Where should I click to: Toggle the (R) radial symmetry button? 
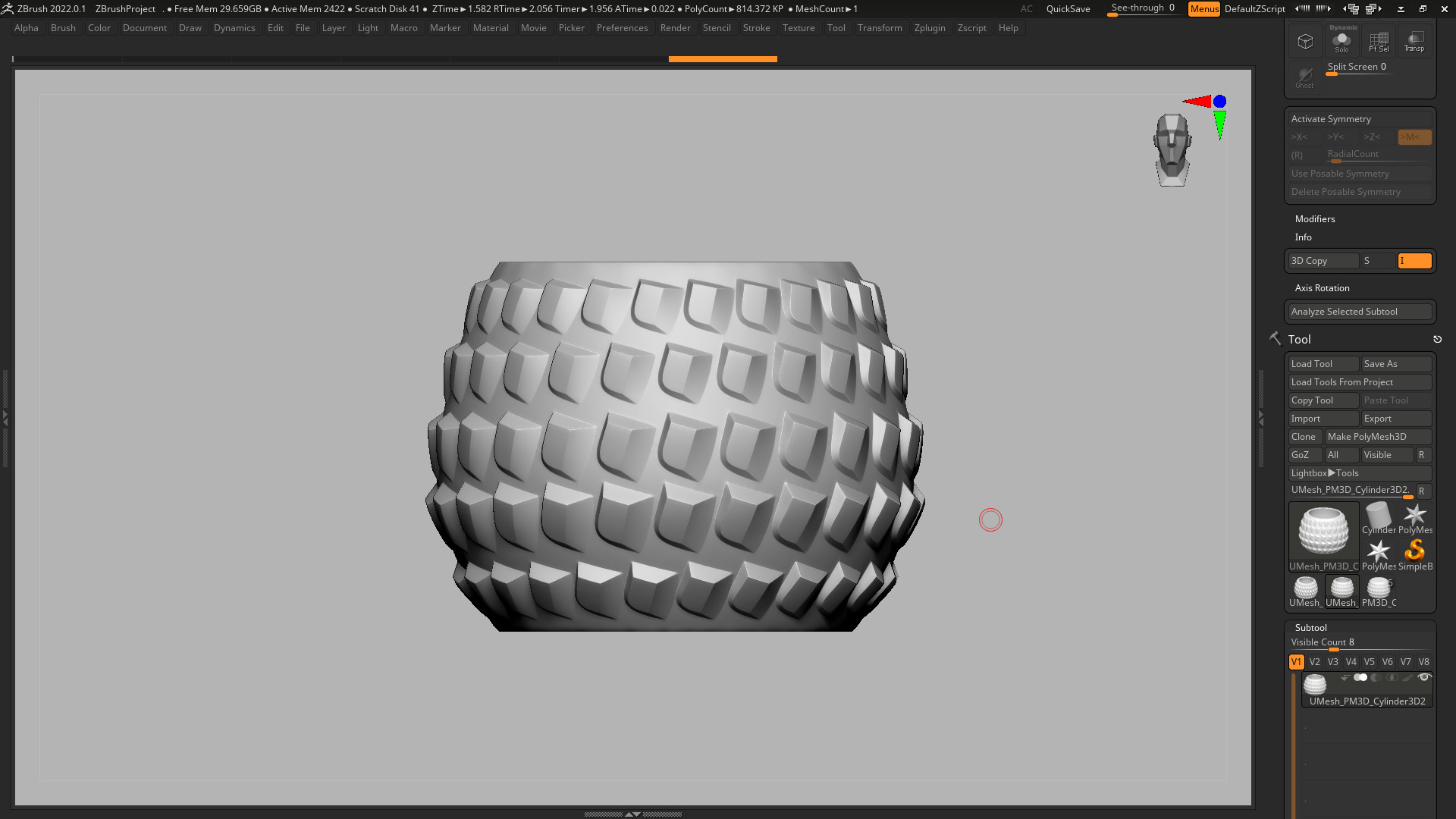coord(1304,155)
